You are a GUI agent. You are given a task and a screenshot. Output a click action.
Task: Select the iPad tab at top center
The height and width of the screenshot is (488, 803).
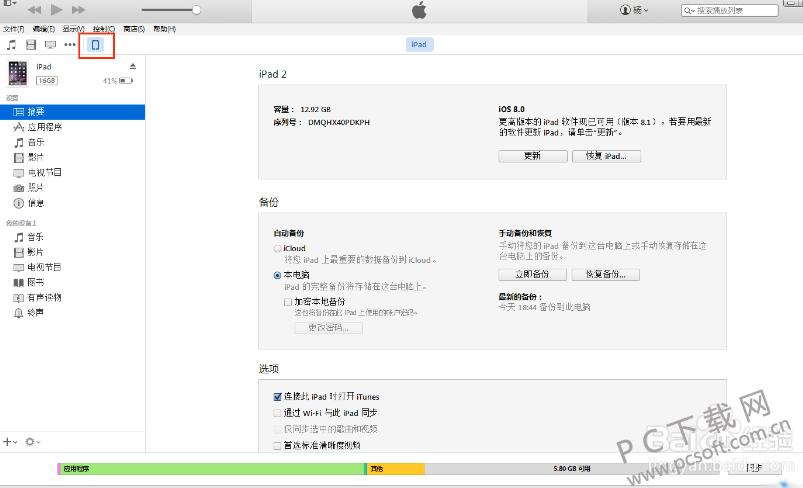pos(419,45)
